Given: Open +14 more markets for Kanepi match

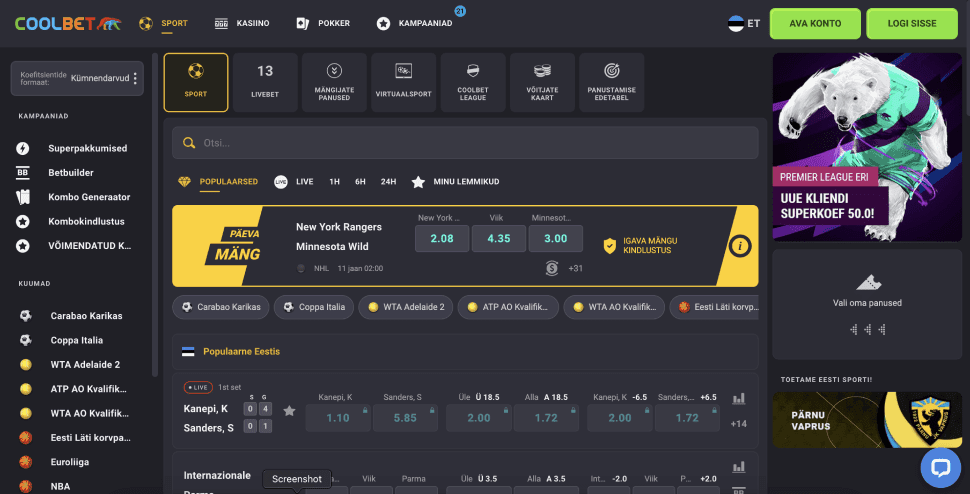Looking at the screenshot, I should click(738, 424).
